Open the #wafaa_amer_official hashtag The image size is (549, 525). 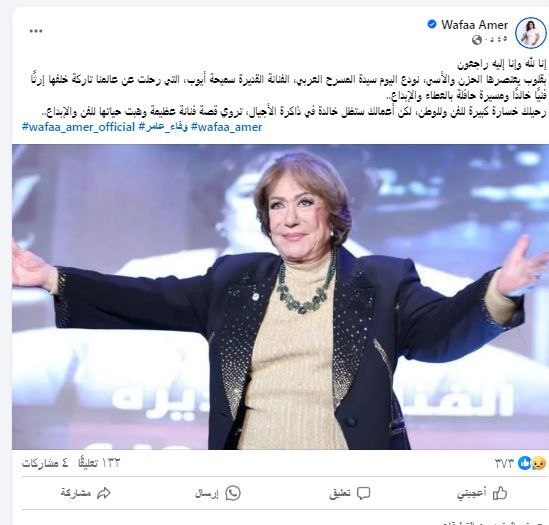78,127
